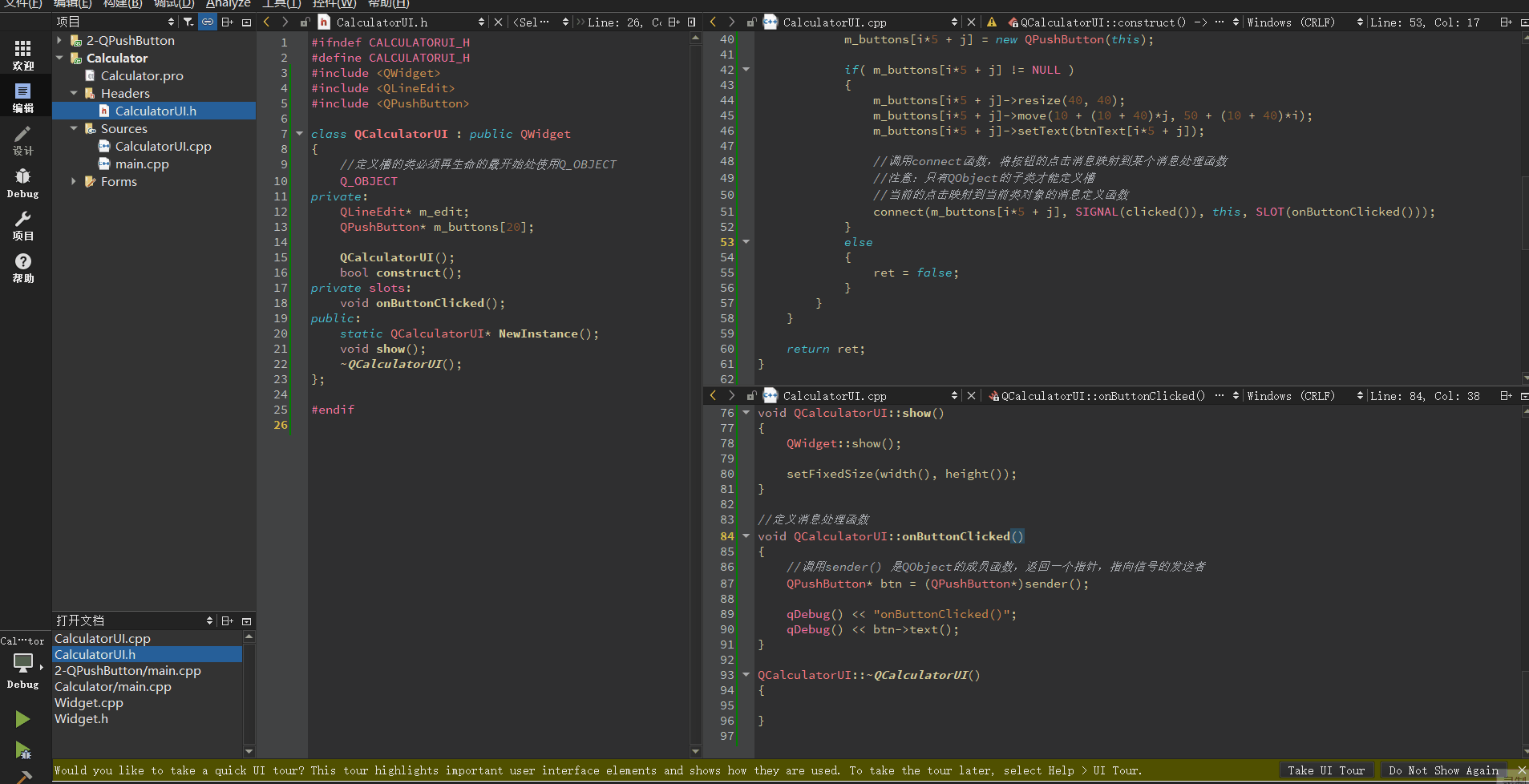The height and width of the screenshot is (784, 1529).
Task: Expand the Forms folder
Action: click(x=74, y=181)
